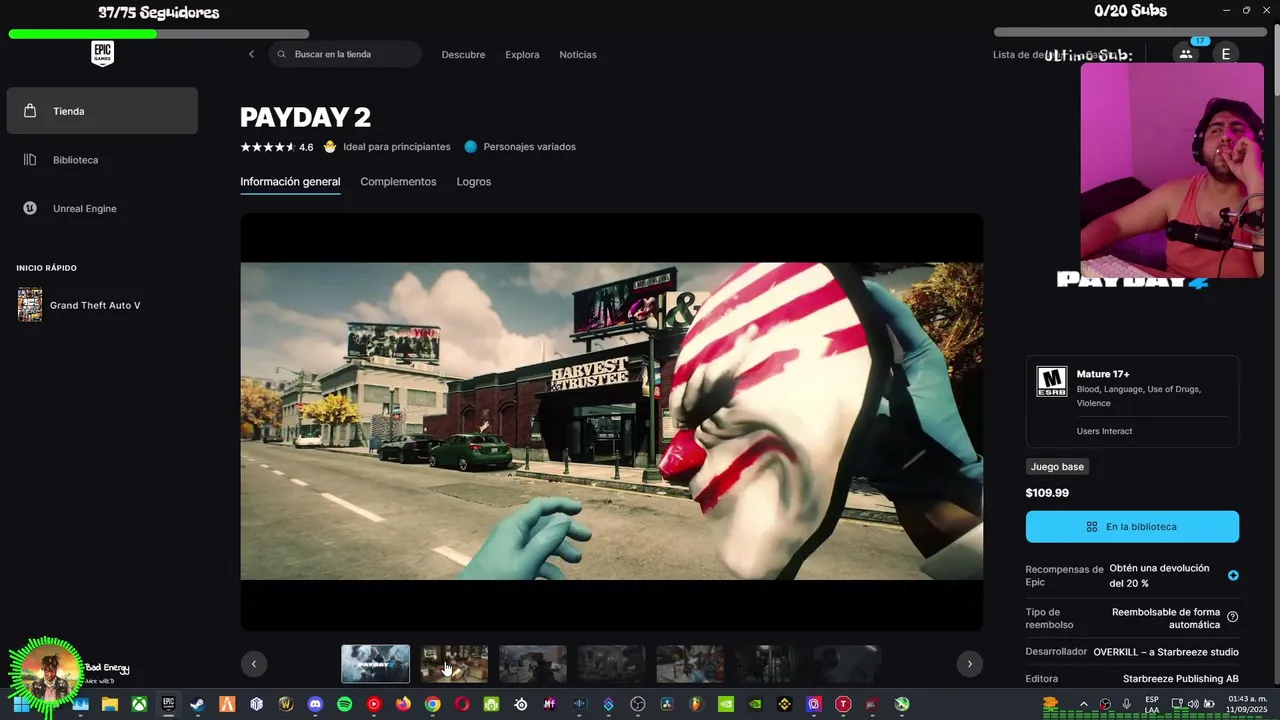Open Steam from the taskbar

198,704
